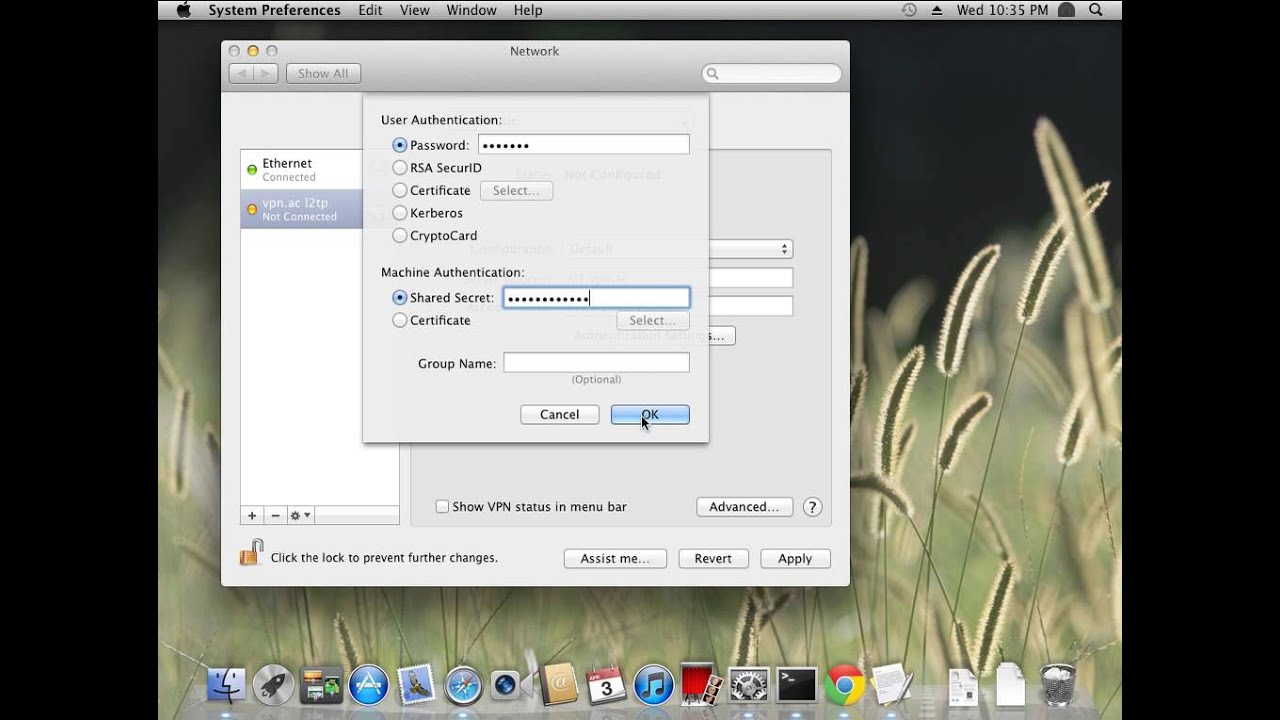Add a network service with plus button
Image resolution: width=1280 pixels, height=720 pixels.
(252, 515)
